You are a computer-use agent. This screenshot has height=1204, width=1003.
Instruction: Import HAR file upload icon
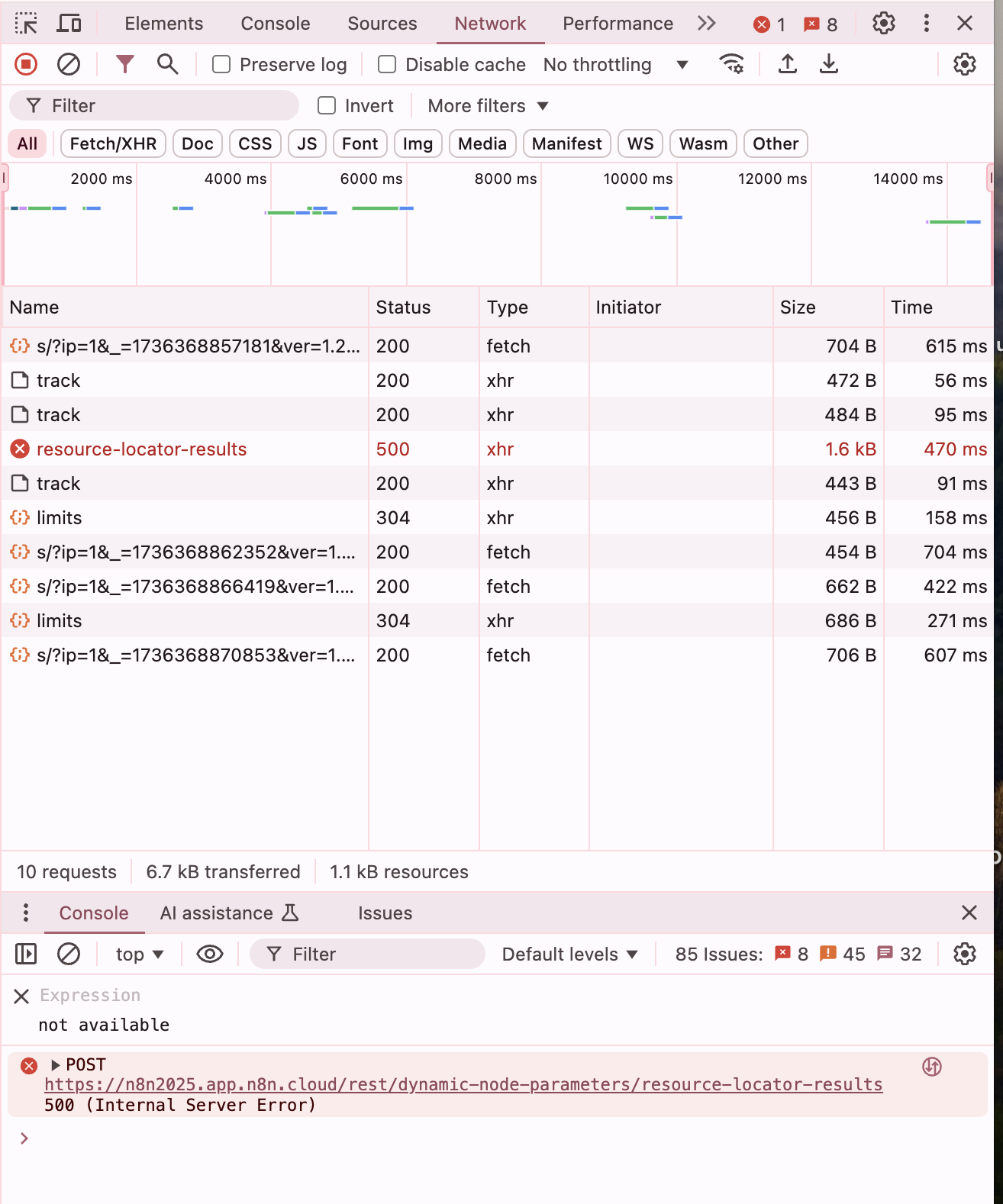[x=788, y=65]
